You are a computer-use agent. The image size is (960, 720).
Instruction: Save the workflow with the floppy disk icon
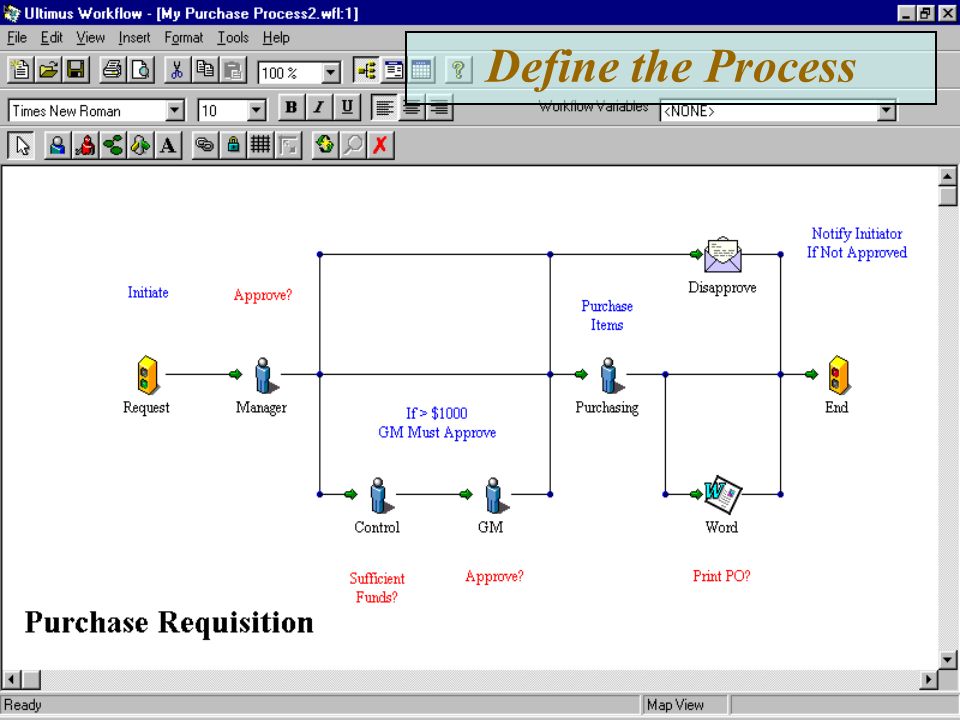click(76, 70)
